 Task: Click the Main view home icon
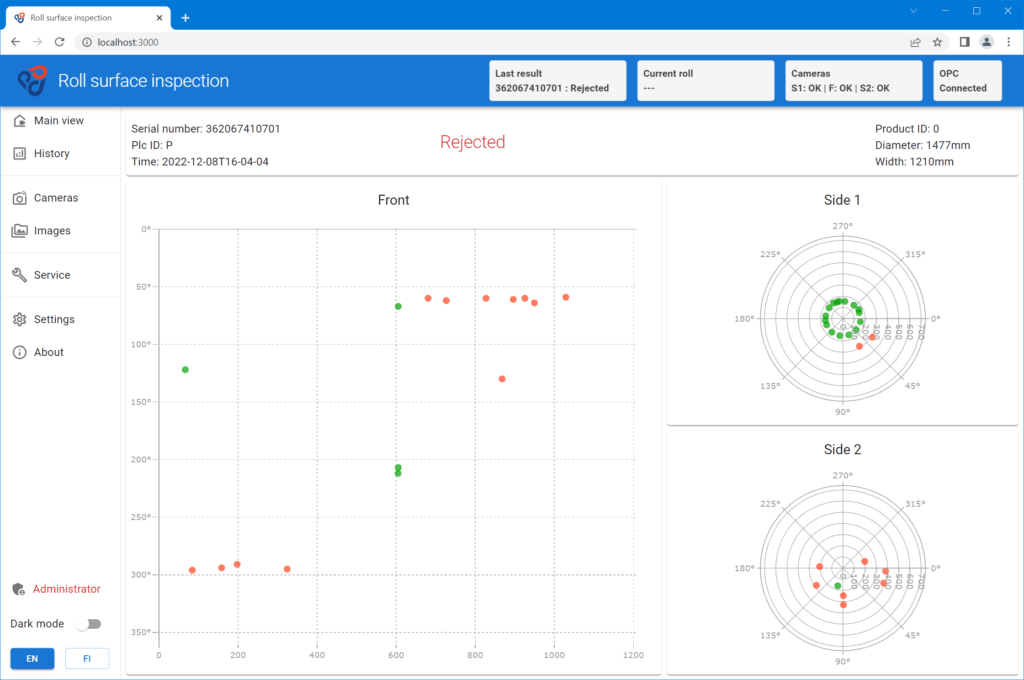coord(20,121)
